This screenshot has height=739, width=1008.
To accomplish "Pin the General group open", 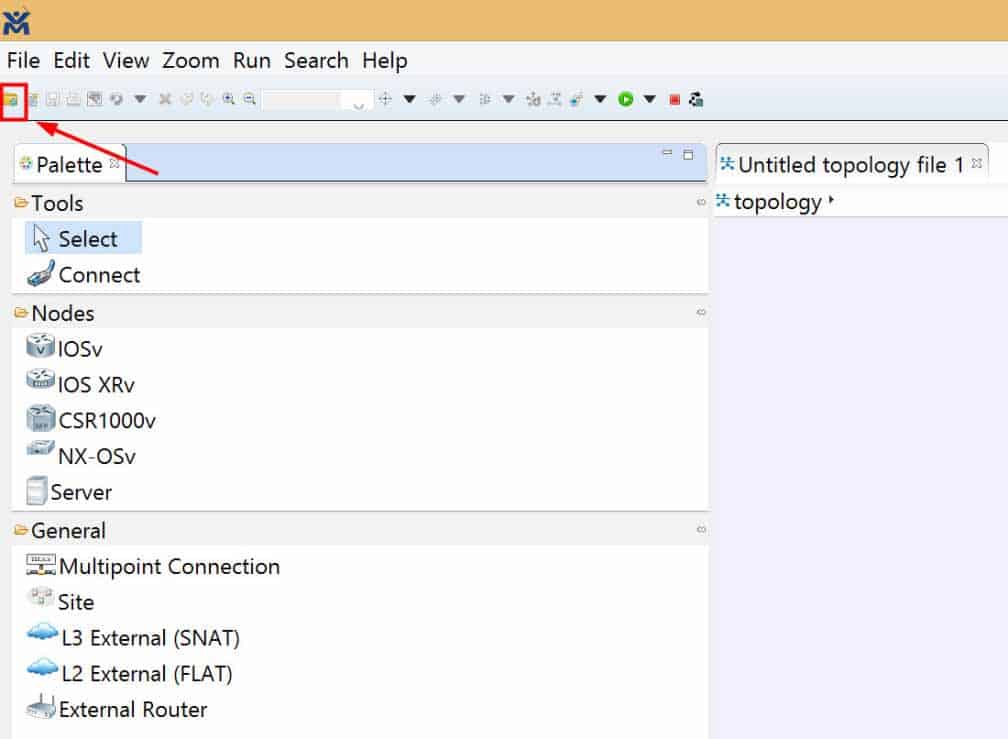I will [701, 530].
